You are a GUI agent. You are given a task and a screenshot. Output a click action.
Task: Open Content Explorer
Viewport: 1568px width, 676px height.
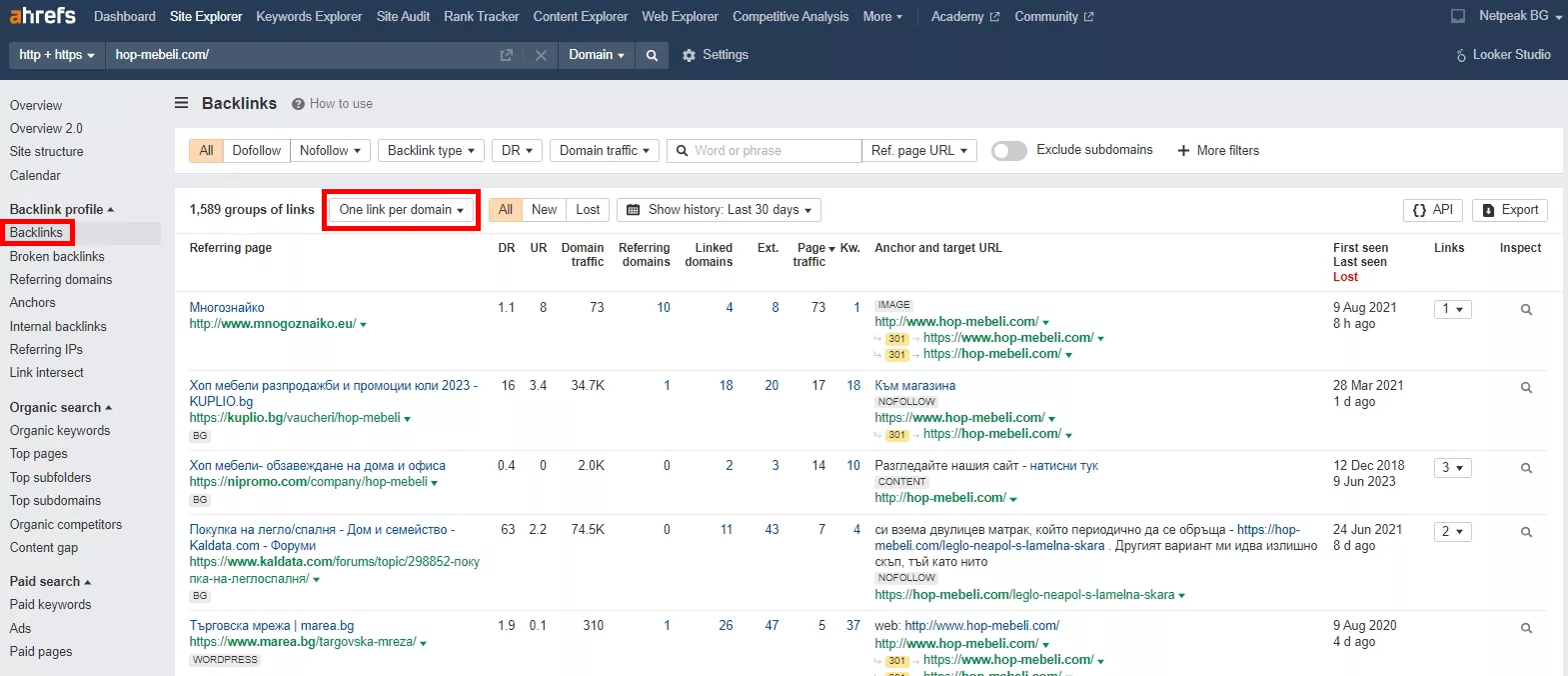pyautogui.click(x=581, y=16)
